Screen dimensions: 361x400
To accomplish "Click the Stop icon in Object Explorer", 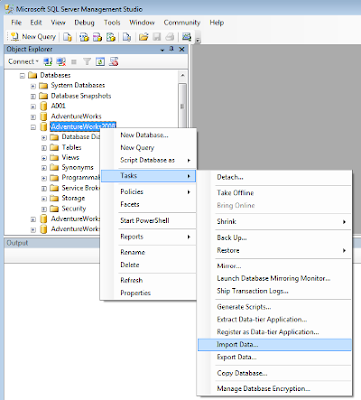I will point(74,62).
